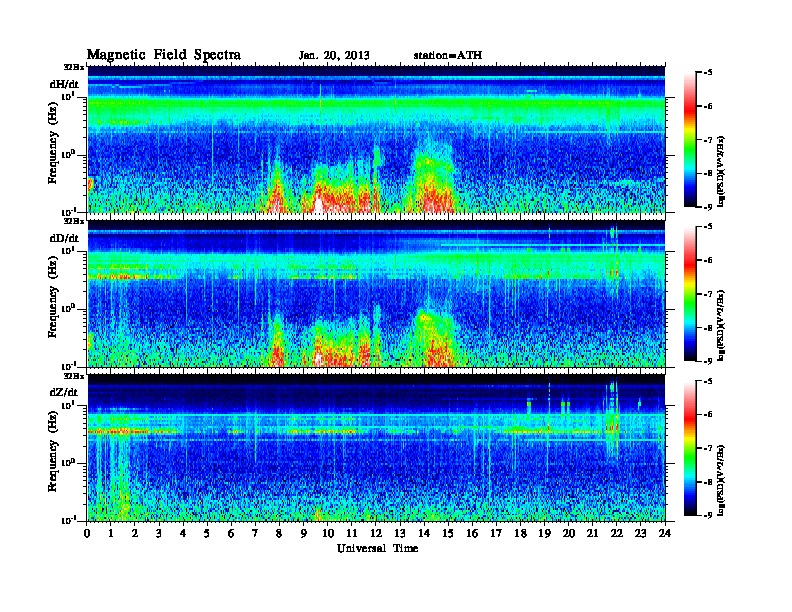This screenshot has height=612, width=792.
Task: Click the hour 23 tick label
Action: (x=640, y=534)
